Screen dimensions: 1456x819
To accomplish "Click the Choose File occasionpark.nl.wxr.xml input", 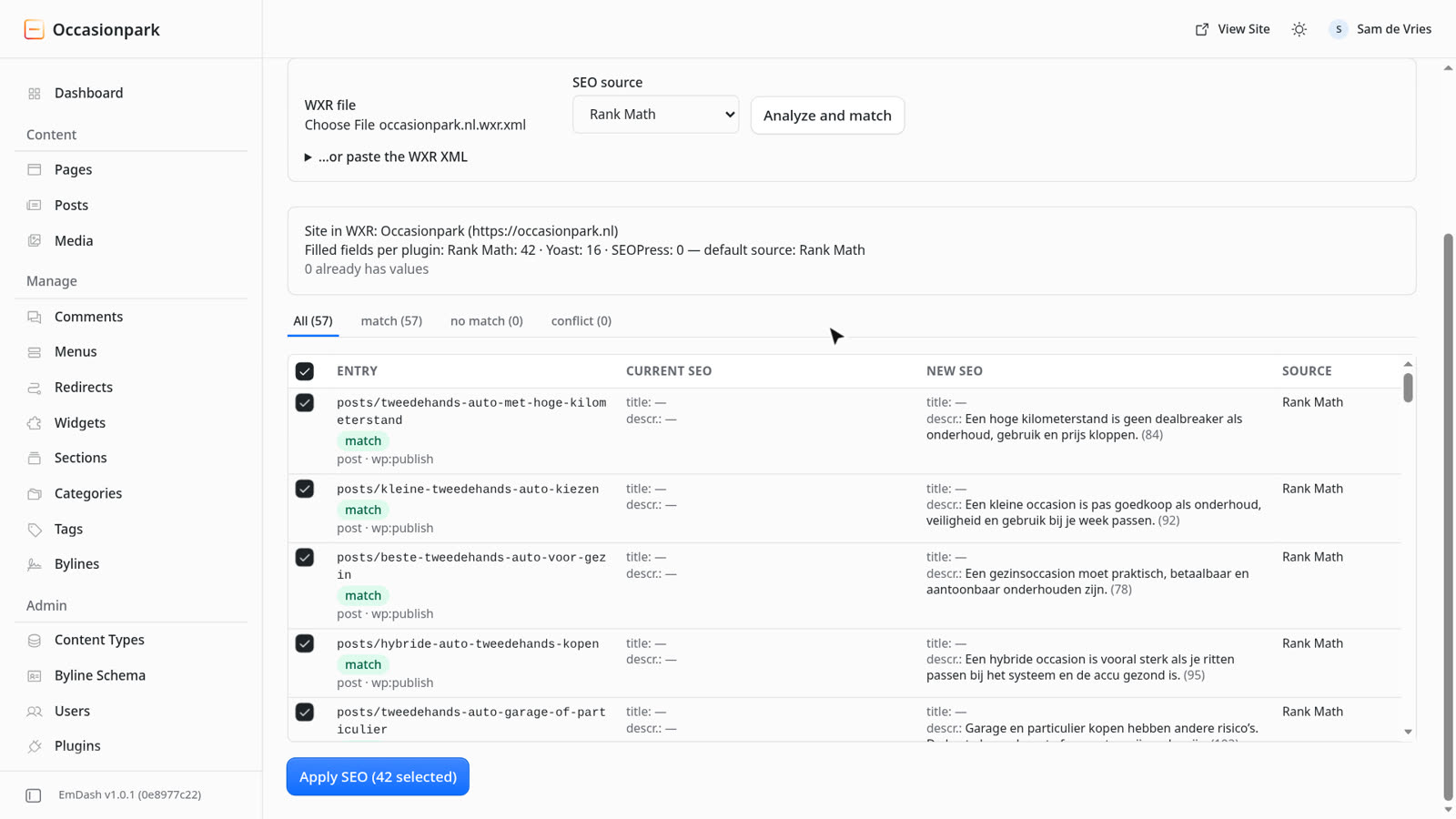I will point(415,126).
